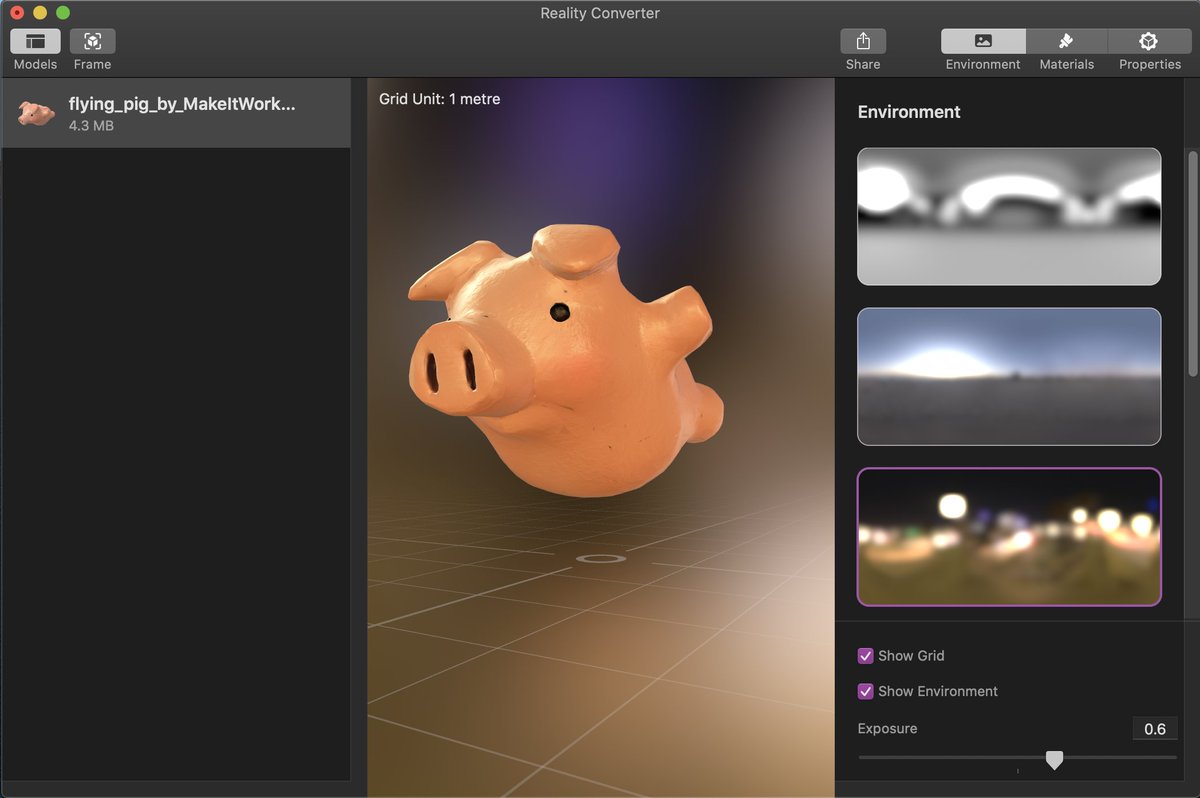Disable the Show Environment checkbox
The height and width of the screenshot is (798, 1200).
(x=866, y=691)
